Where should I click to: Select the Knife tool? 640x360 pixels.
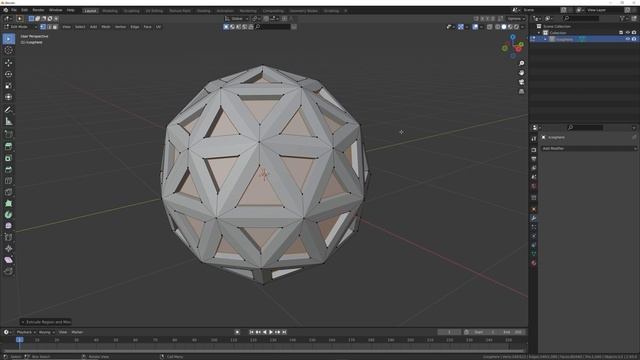click(9, 192)
